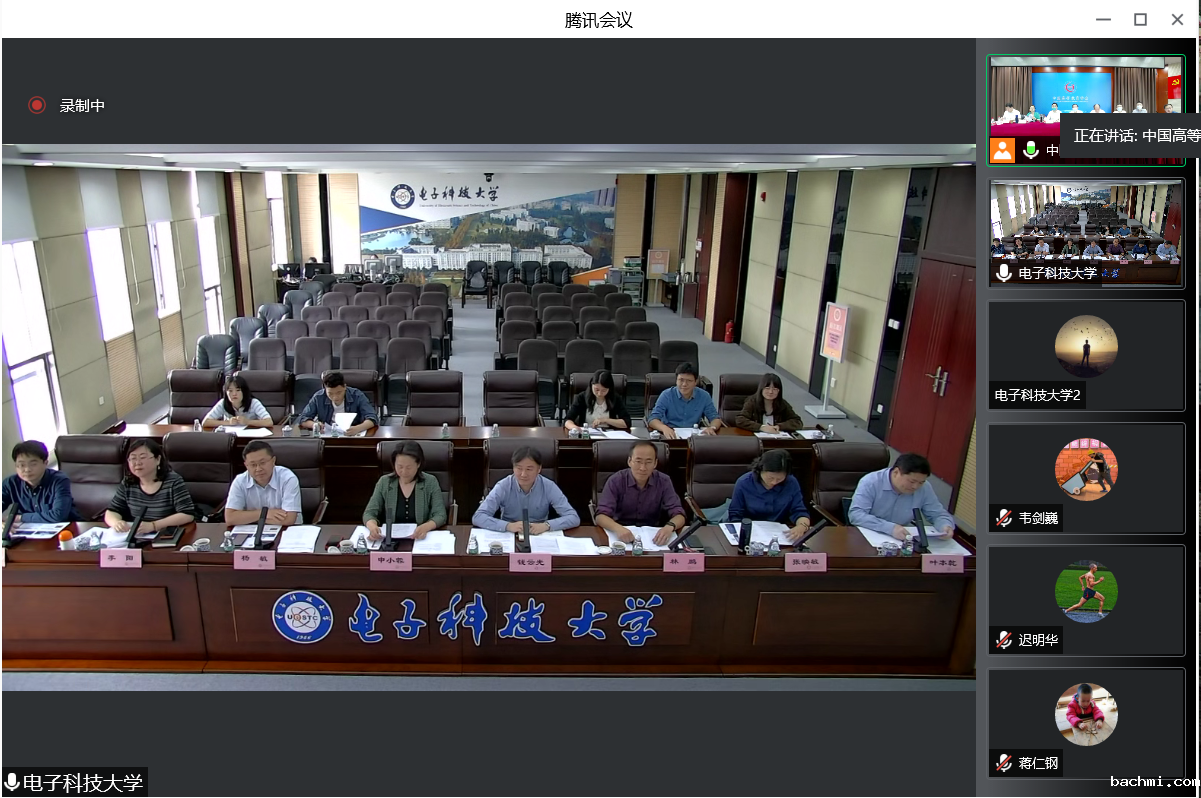1201x798 pixels.
Task: Click the silhouette avatar of 电子科技大学2
Action: [x=1086, y=346]
